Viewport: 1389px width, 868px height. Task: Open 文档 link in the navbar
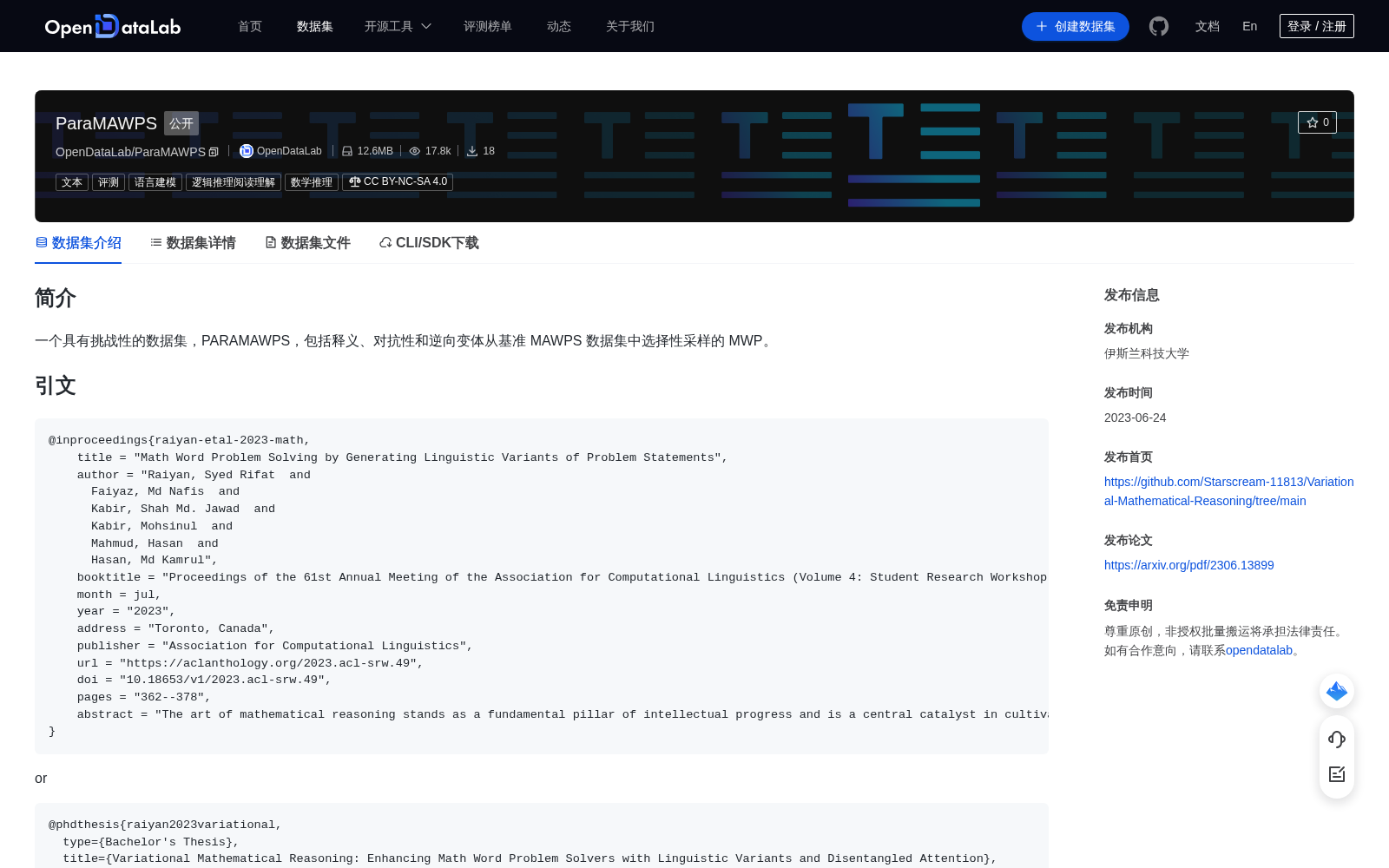tap(1208, 26)
